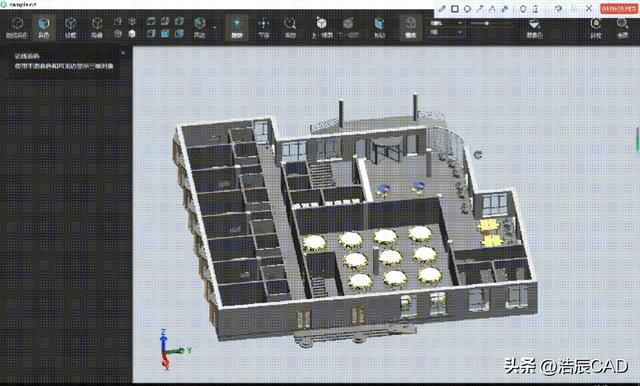Viewport: 640px width, 386px height.
Task: Click the toolbar slider handle
Action: coord(487,23)
